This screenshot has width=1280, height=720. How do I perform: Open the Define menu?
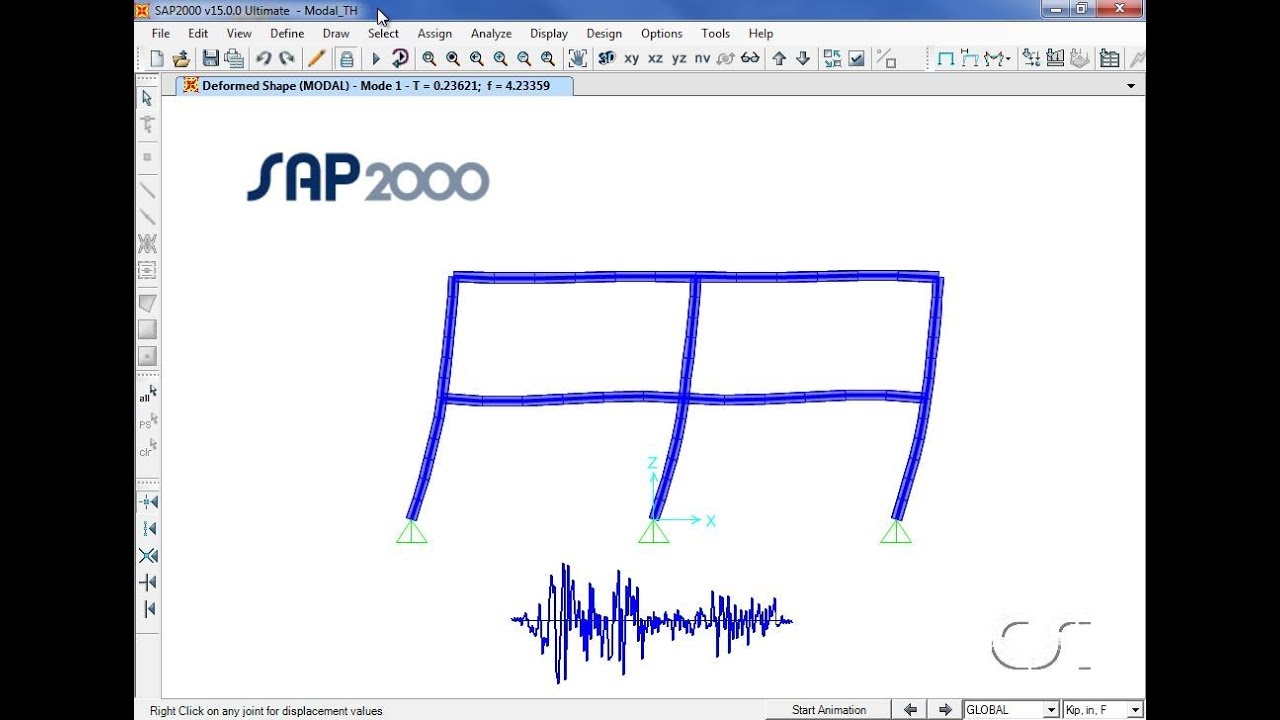tap(287, 33)
